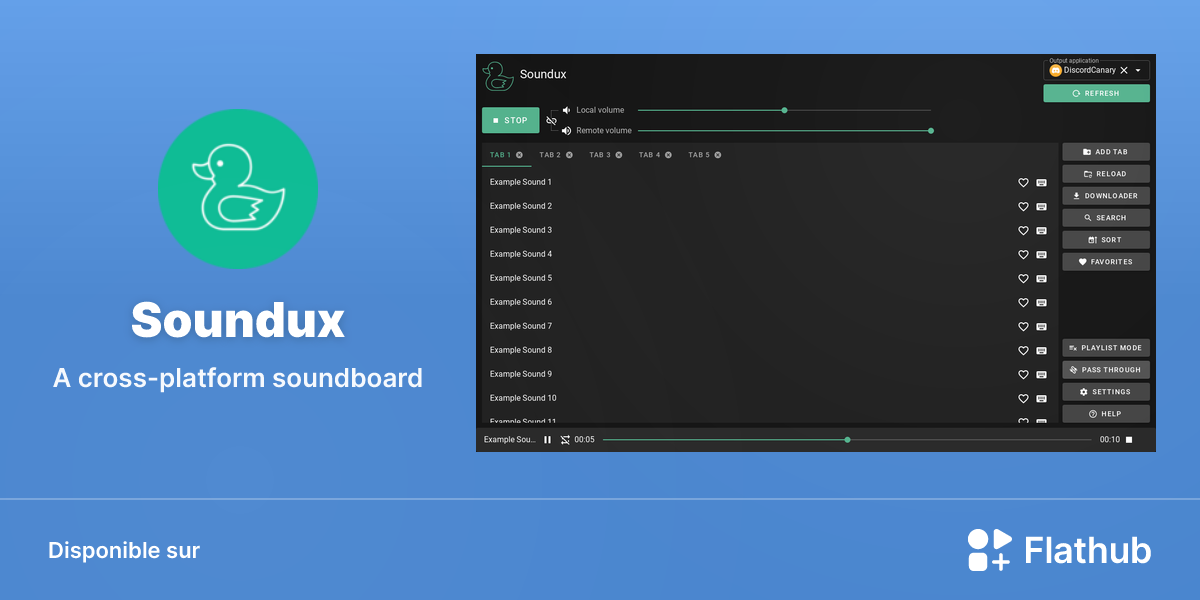Screen dimensions: 1200x600
Task: Set hotkey for Example Sound 1 keyboard icon
Action: [x=1041, y=183]
